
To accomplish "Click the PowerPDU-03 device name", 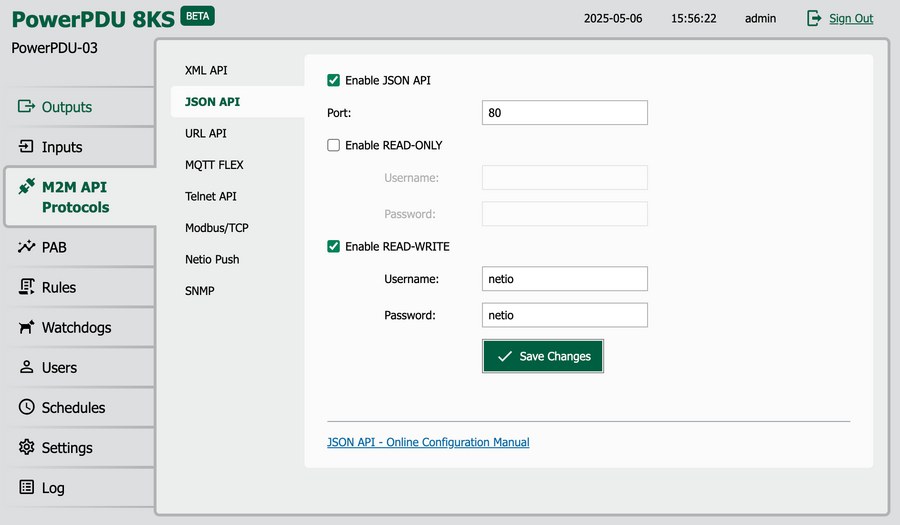I will tap(55, 48).
